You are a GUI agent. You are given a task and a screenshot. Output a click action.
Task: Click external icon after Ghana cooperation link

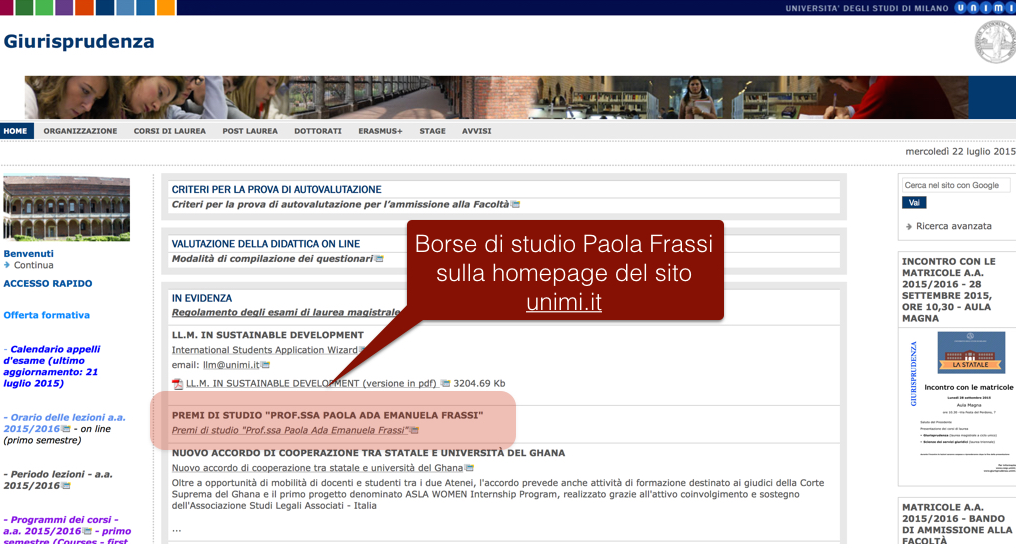(x=470, y=468)
